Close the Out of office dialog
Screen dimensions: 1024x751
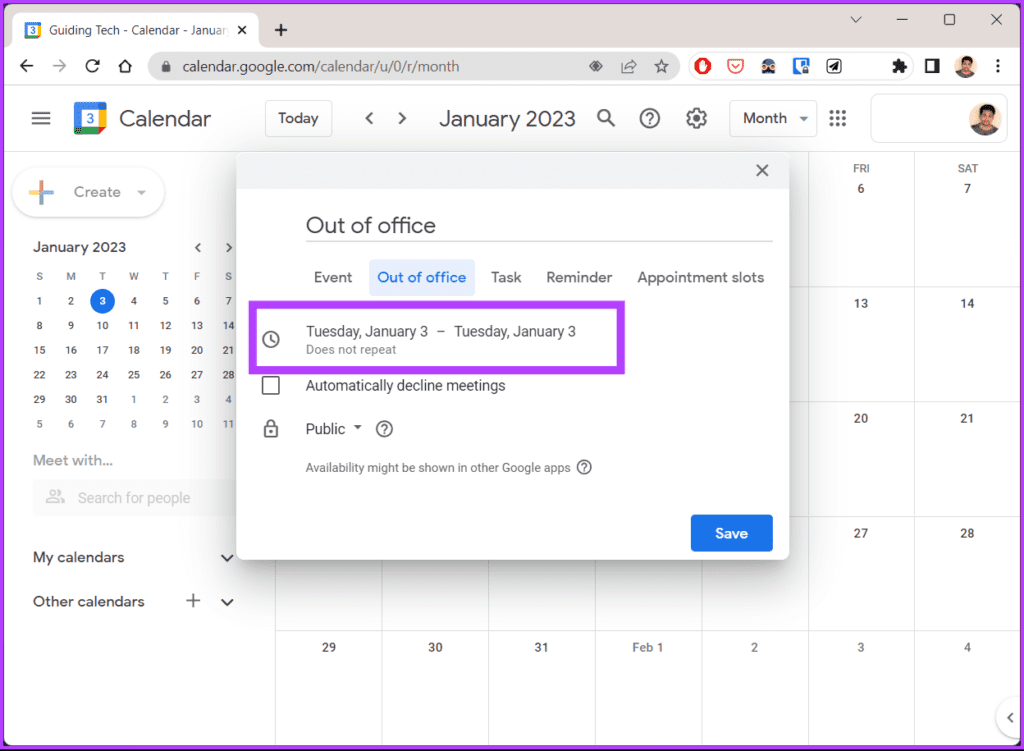(762, 170)
